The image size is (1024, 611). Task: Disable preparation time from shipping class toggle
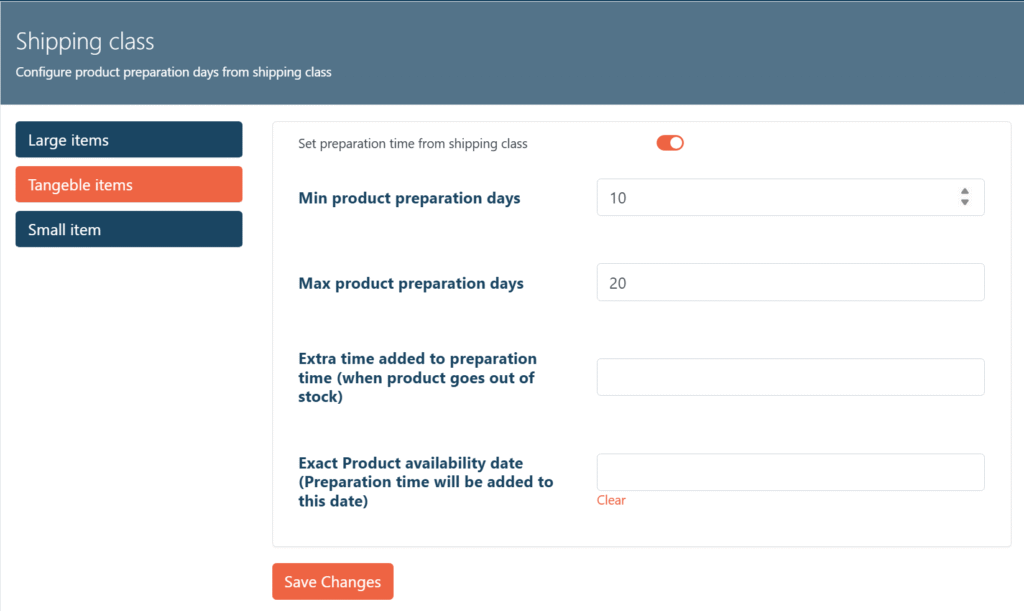pos(670,143)
